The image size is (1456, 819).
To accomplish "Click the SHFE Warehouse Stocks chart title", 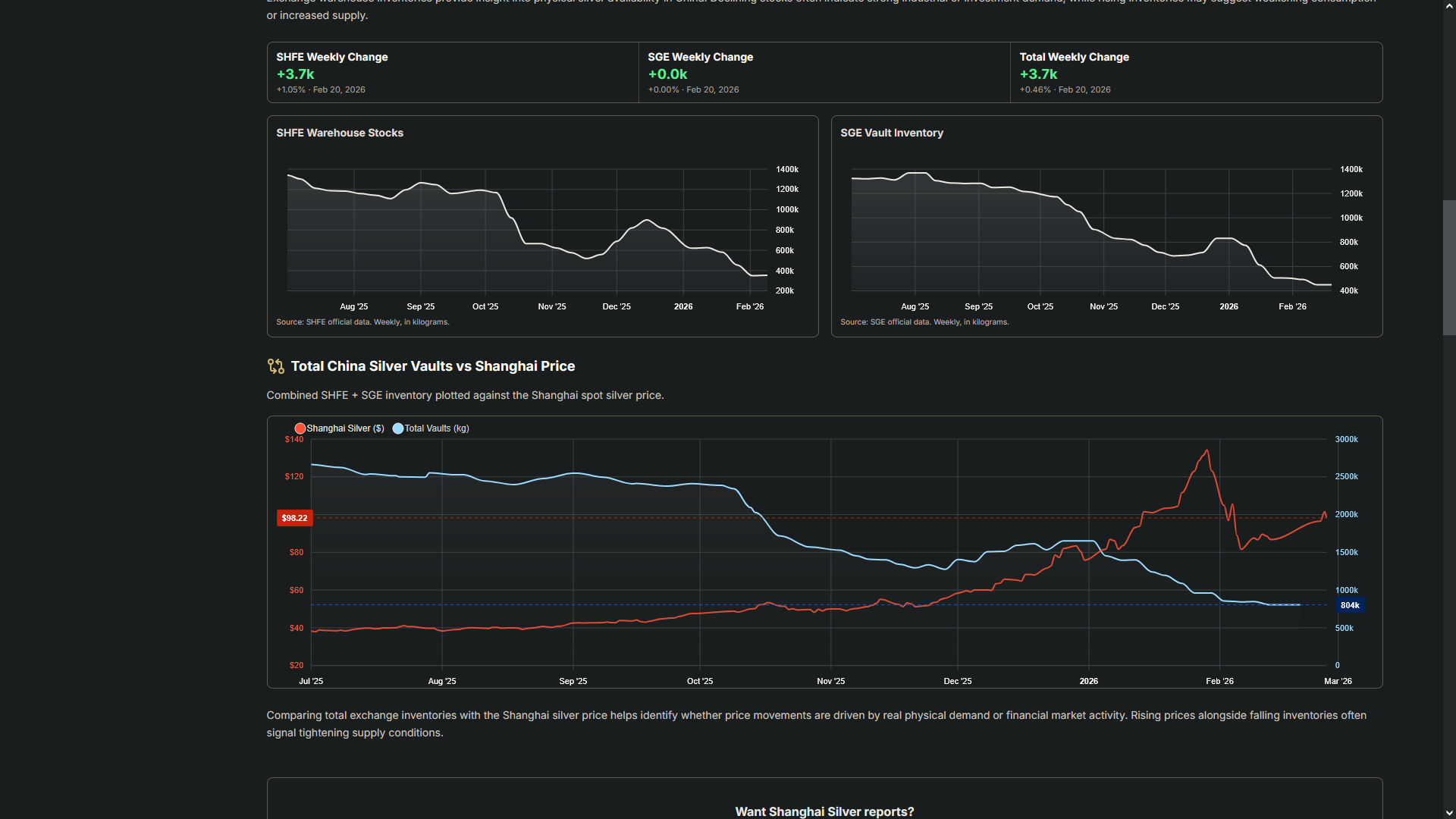I will (x=339, y=133).
